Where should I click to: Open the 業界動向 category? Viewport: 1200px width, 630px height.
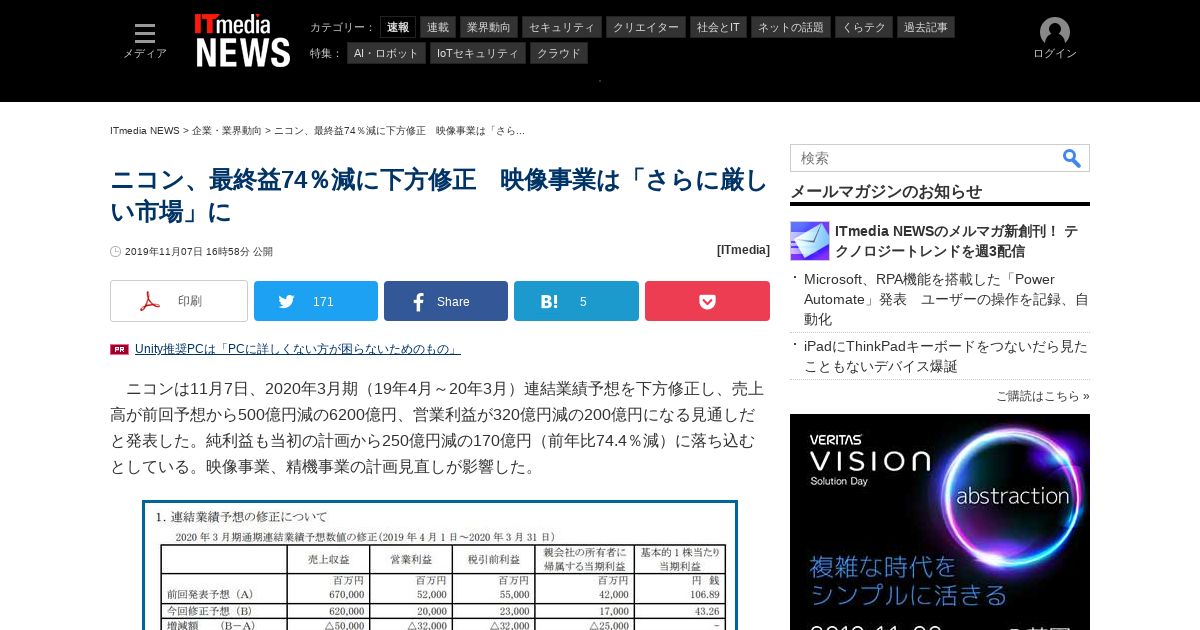pos(488,27)
